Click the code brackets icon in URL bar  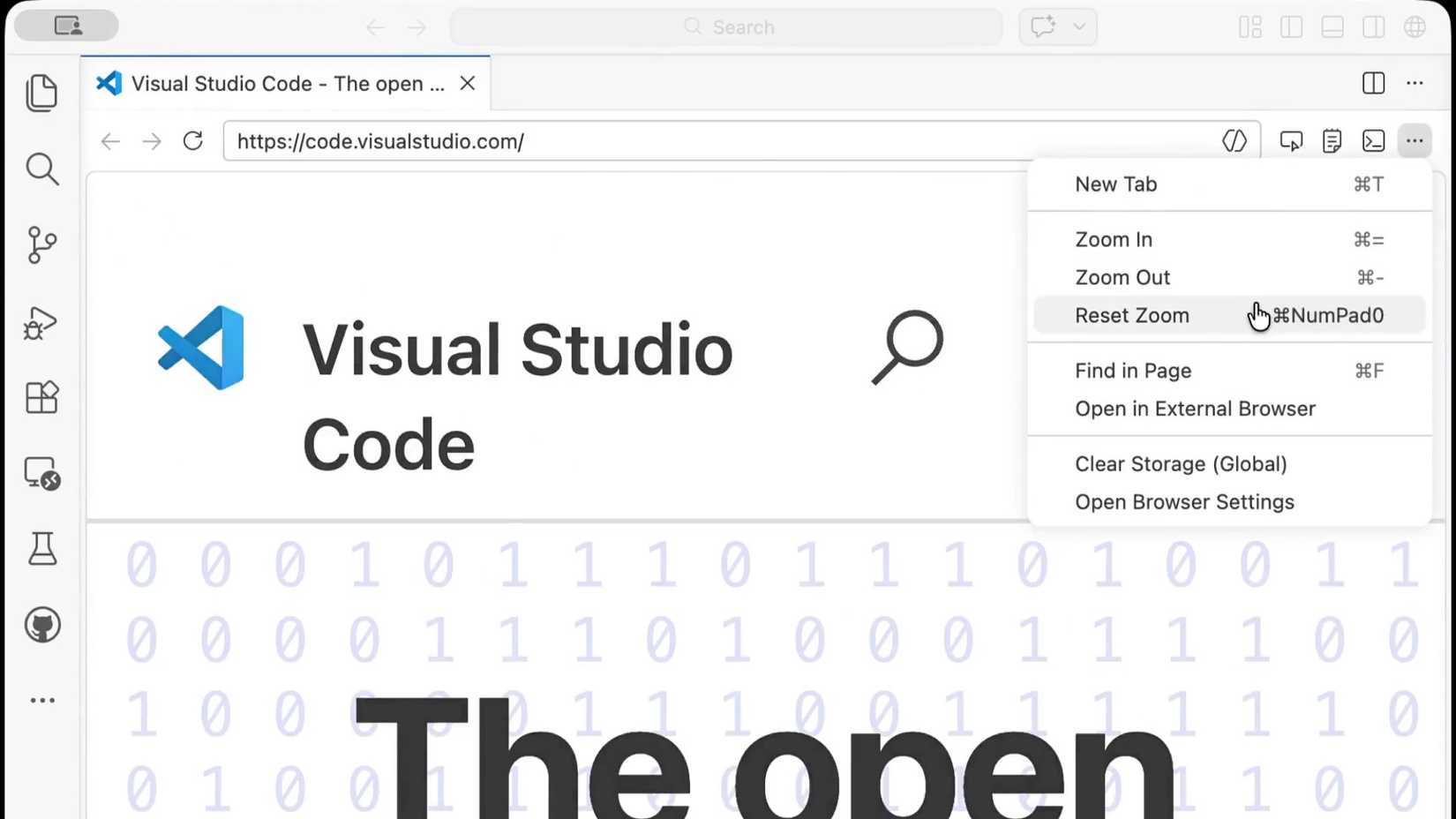click(1235, 141)
